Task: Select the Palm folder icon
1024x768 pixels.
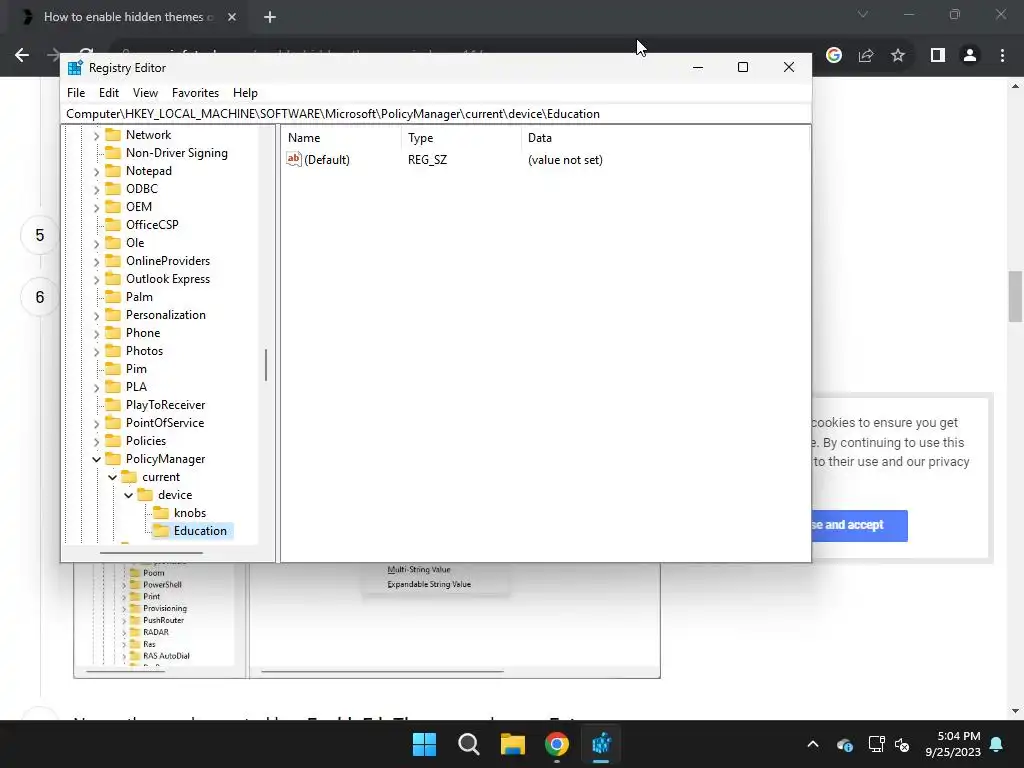Action: click(114, 296)
